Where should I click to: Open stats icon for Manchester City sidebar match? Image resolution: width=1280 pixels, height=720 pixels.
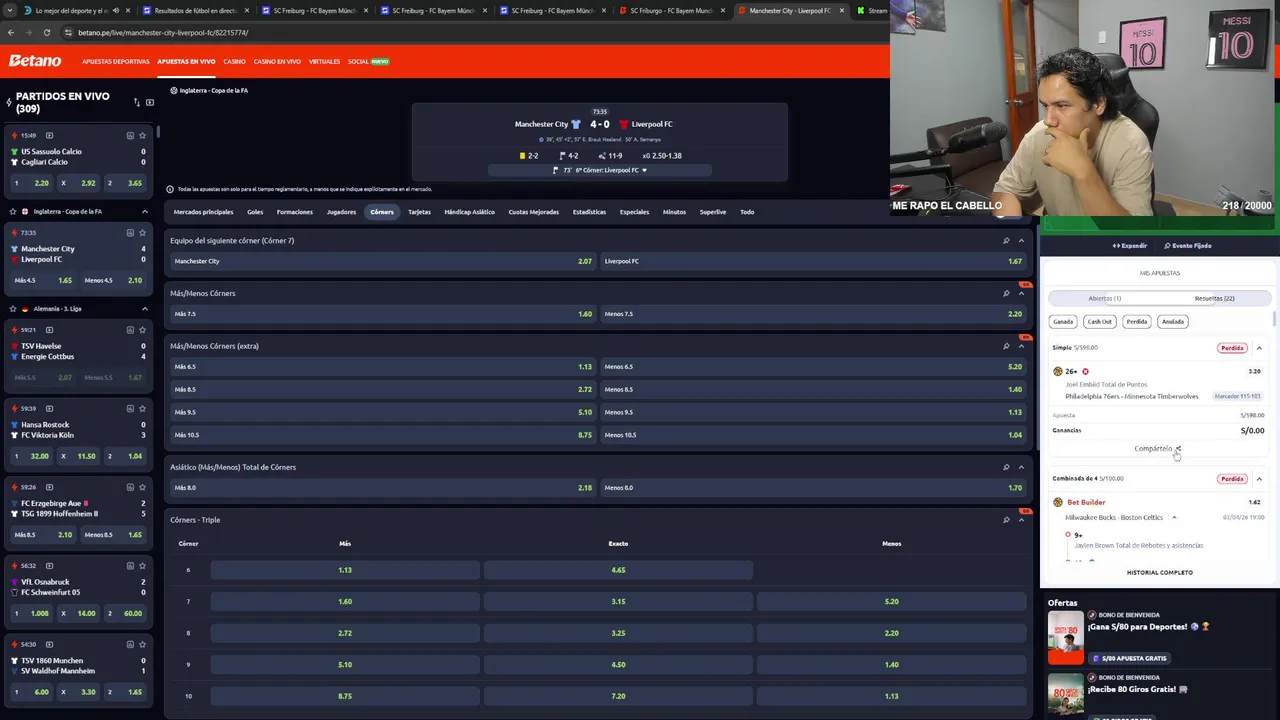pos(130,232)
